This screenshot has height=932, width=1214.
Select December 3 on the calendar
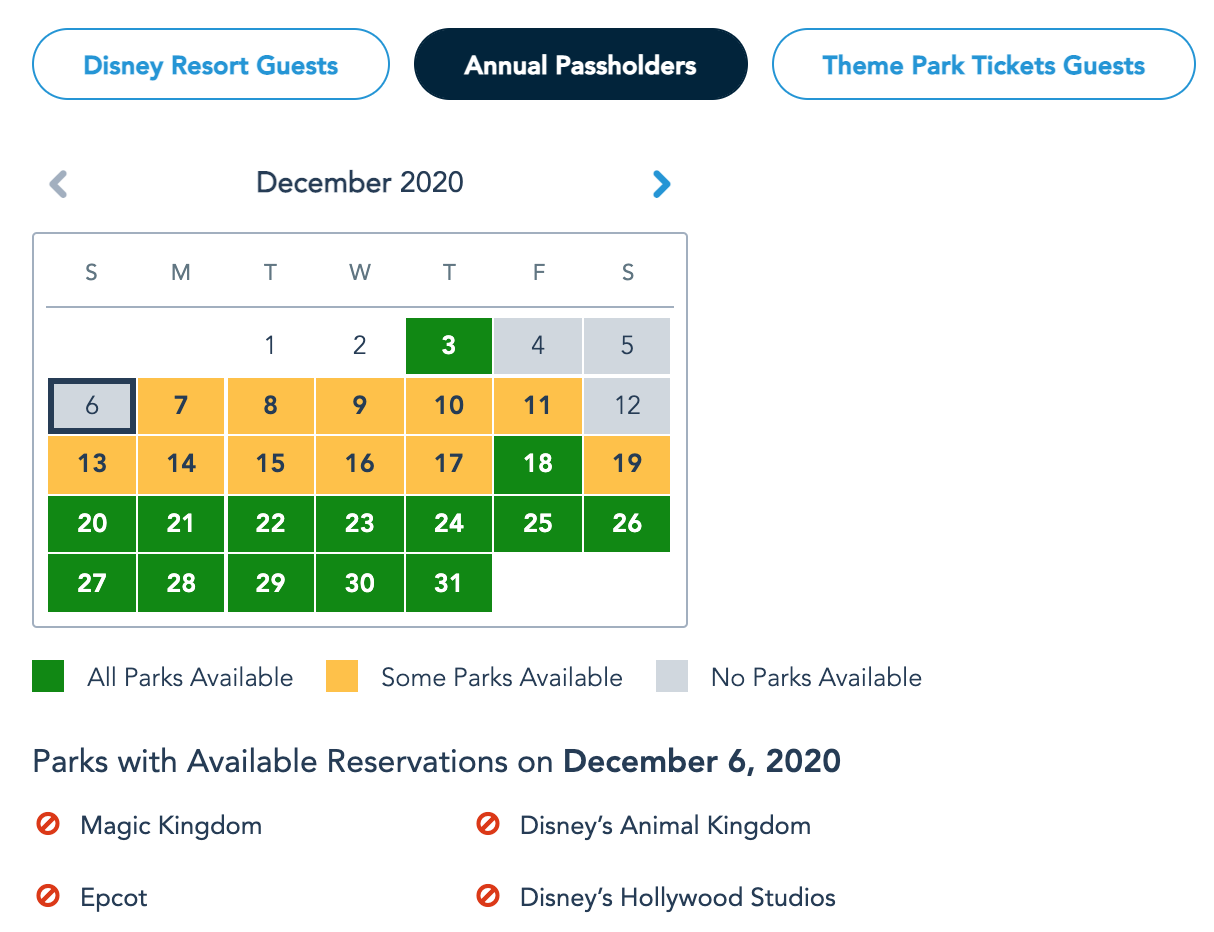449,346
